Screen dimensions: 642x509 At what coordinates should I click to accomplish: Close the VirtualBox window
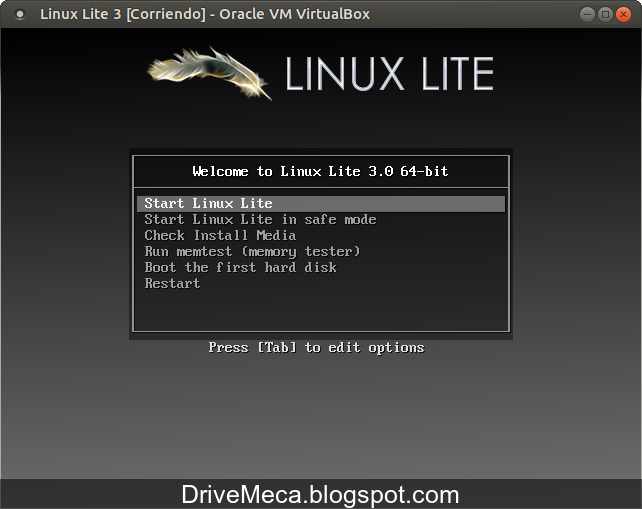tap(623, 15)
